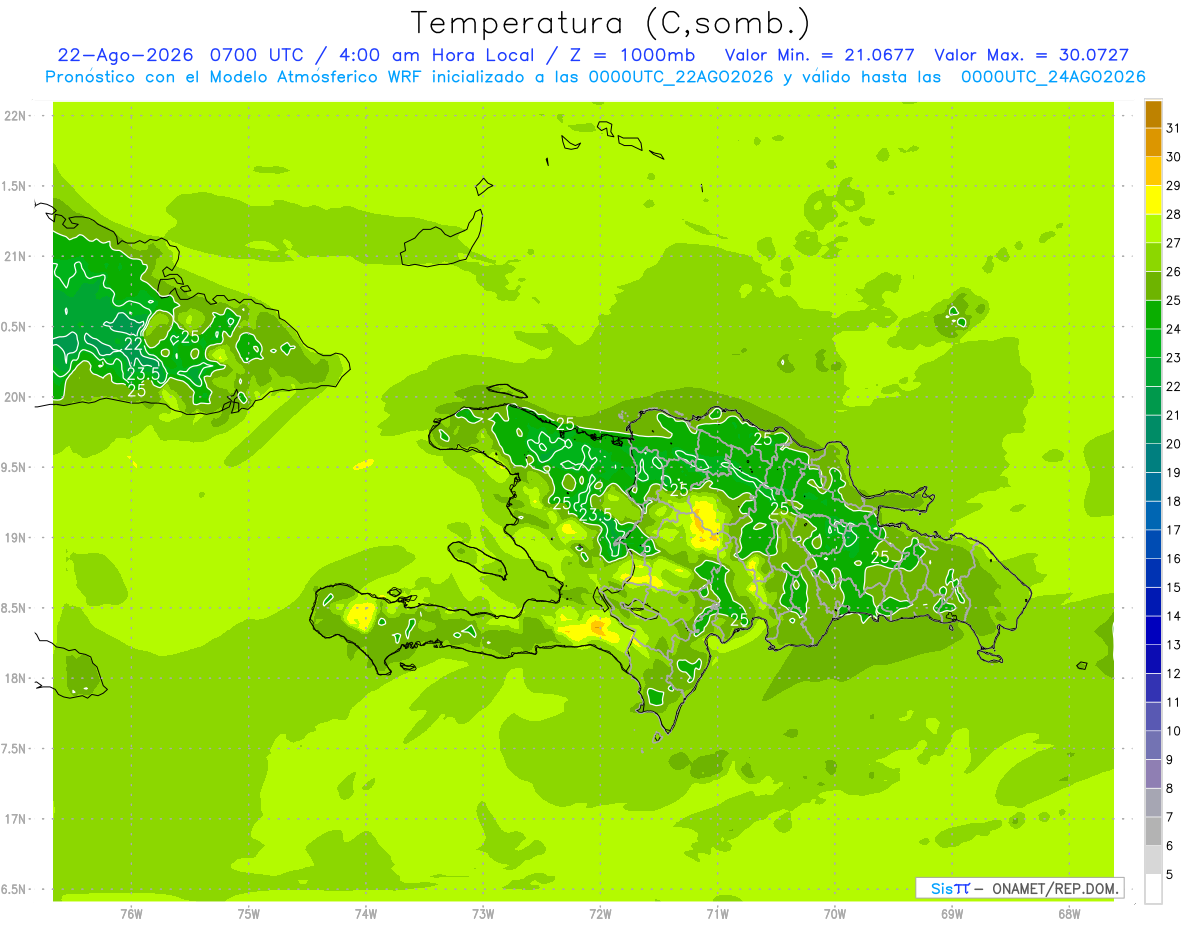1200x927 pixels.
Task: Click the longitude label '68W'
Action: click(1068, 915)
